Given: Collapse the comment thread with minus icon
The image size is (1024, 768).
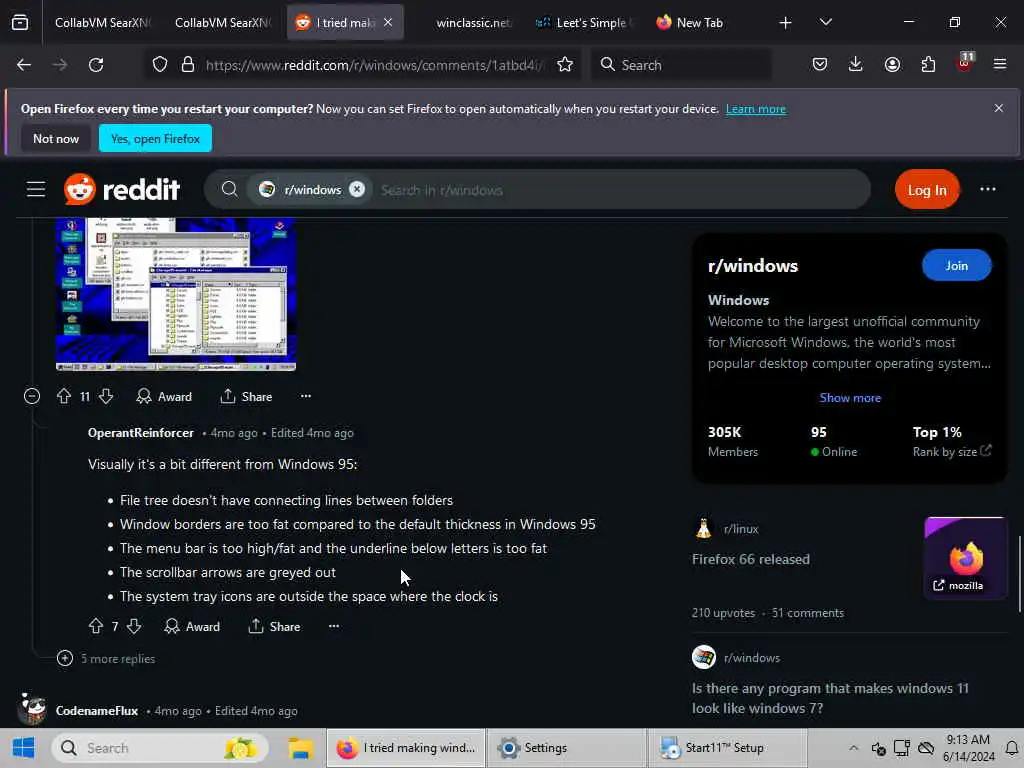Looking at the screenshot, I should tap(32, 396).
